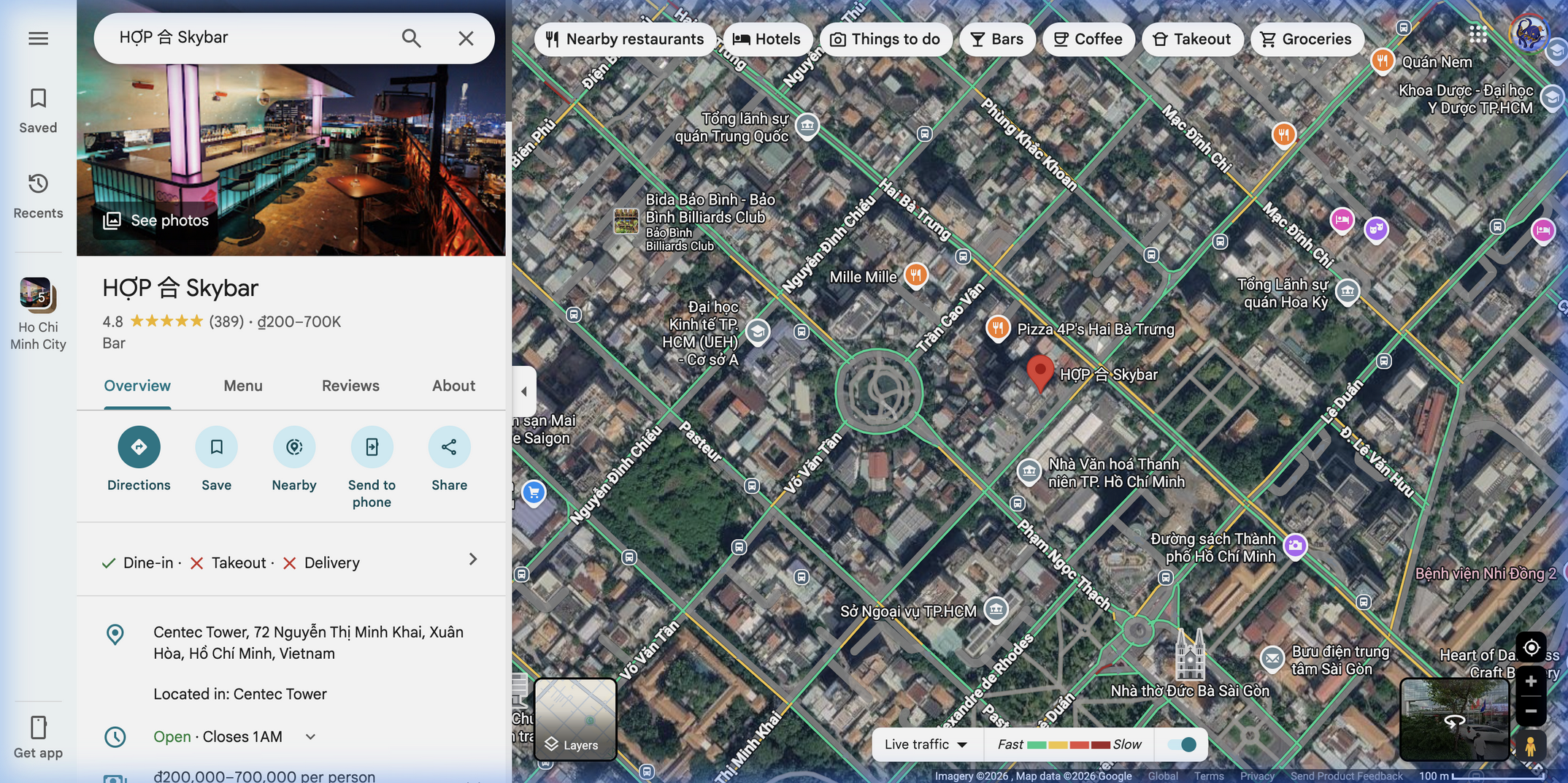This screenshot has height=783, width=1568.
Task: Click the Street View pegman
Action: pyautogui.click(x=1531, y=746)
